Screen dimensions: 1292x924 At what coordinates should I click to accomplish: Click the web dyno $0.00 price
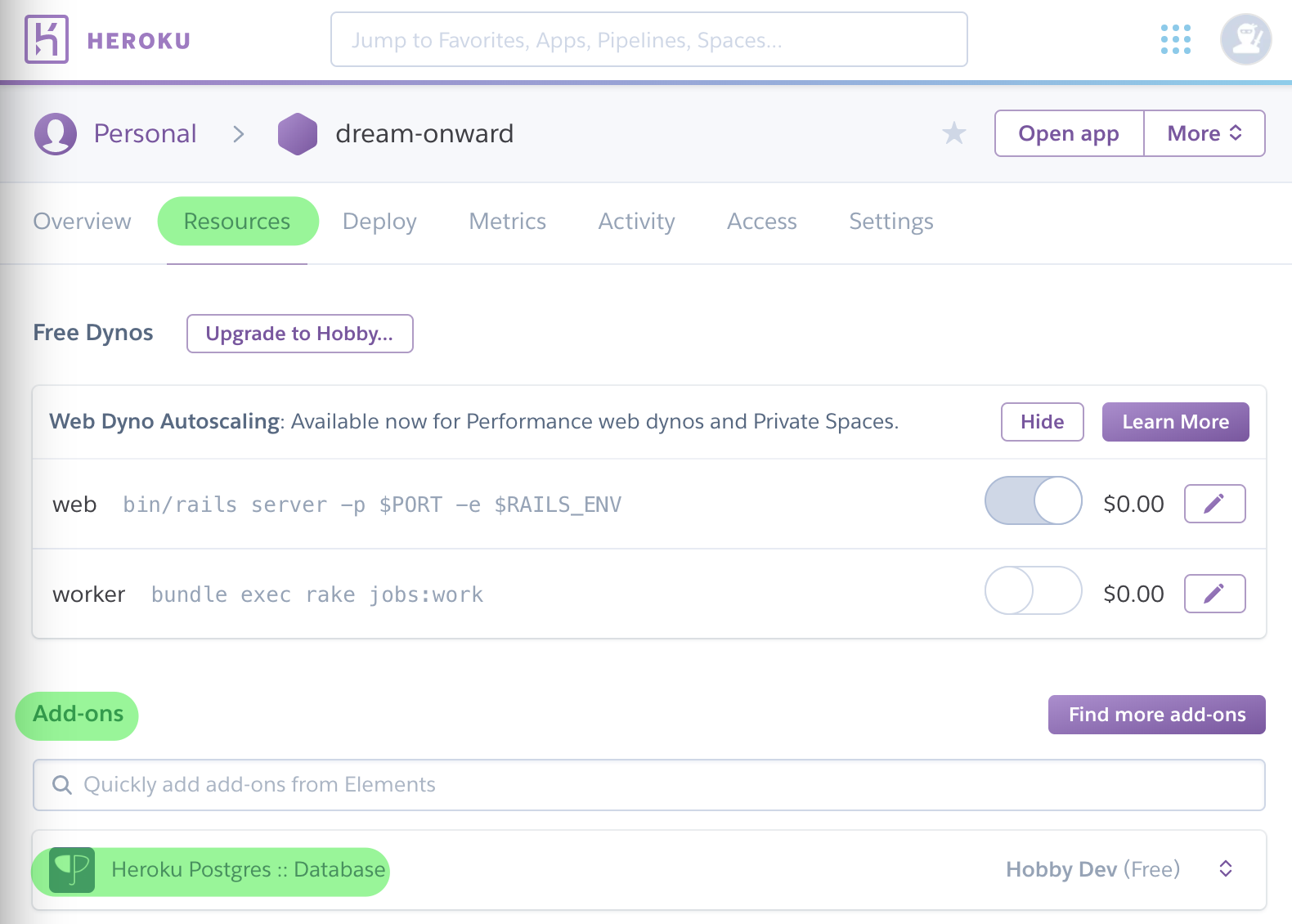pyautogui.click(x=1133, y=504)
